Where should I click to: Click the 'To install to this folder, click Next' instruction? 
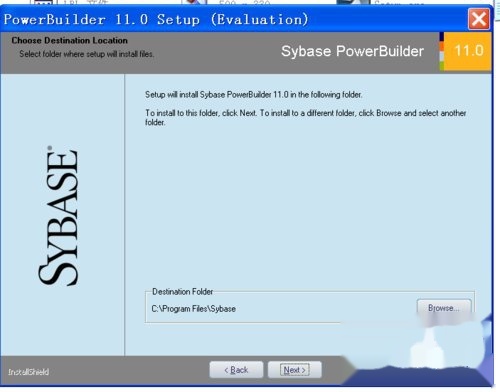305,117
